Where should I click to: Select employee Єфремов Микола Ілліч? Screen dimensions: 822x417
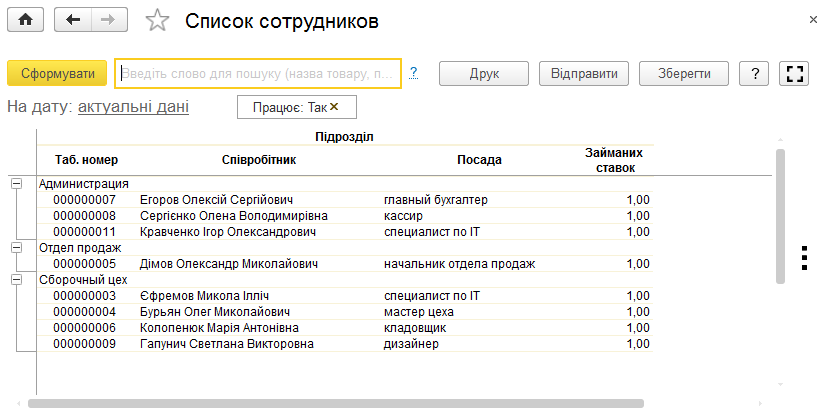coord(204,296)
